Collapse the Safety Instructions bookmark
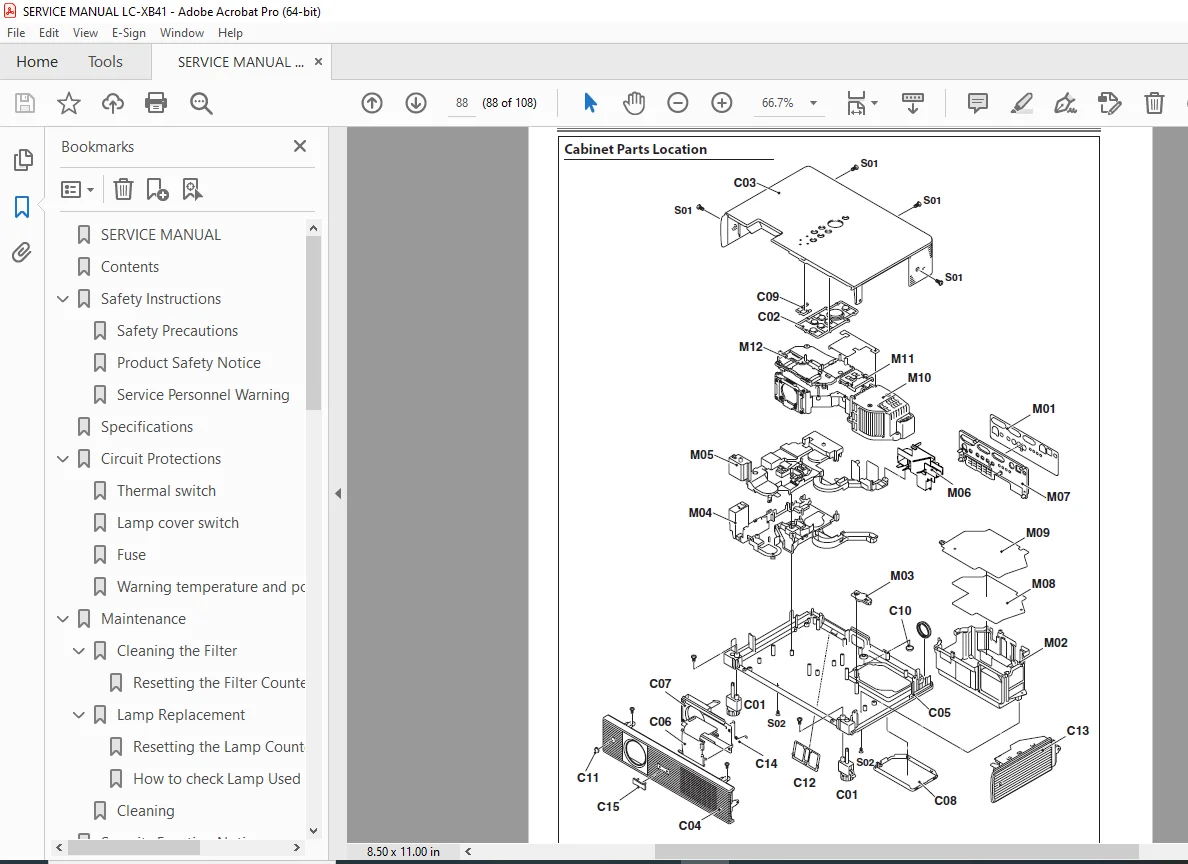1188x864 pixels. [x=63, y=299]
